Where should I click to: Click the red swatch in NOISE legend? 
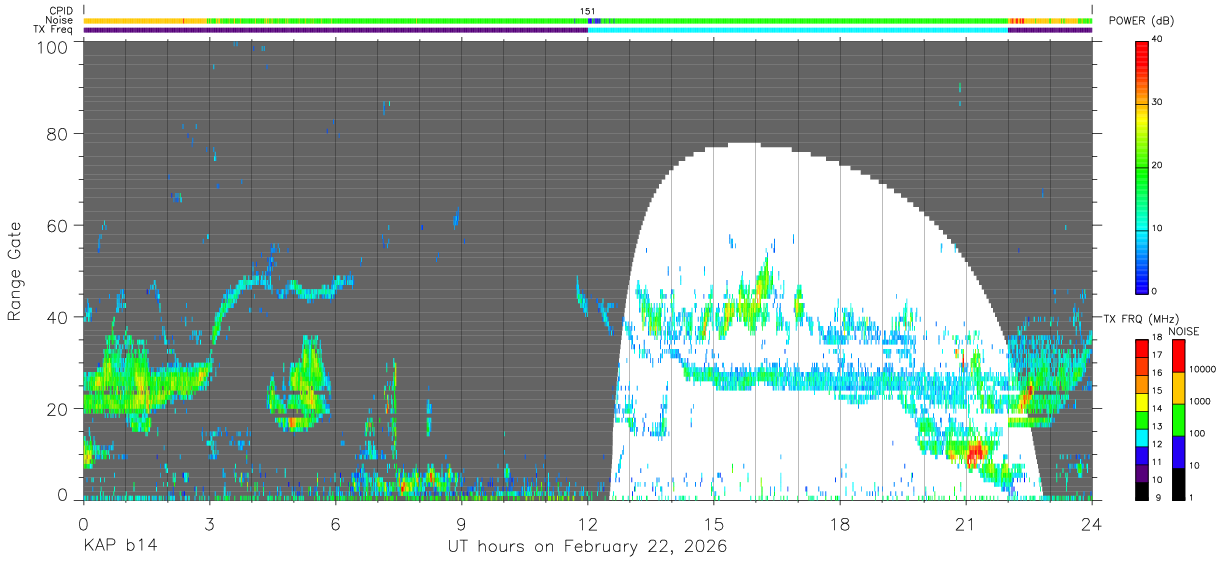coord(1180,356)
